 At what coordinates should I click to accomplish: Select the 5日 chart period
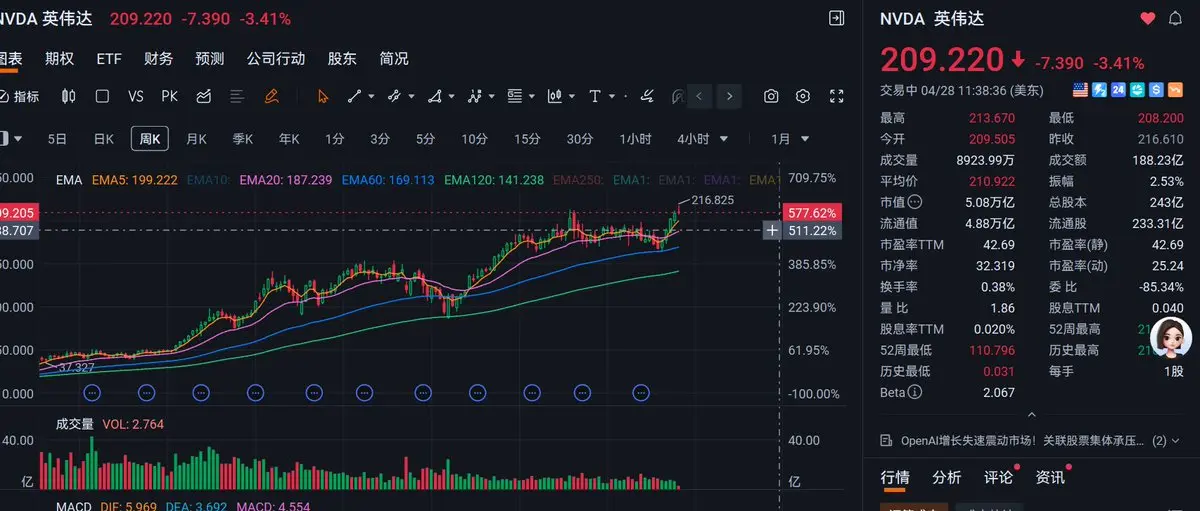point(58,139)
